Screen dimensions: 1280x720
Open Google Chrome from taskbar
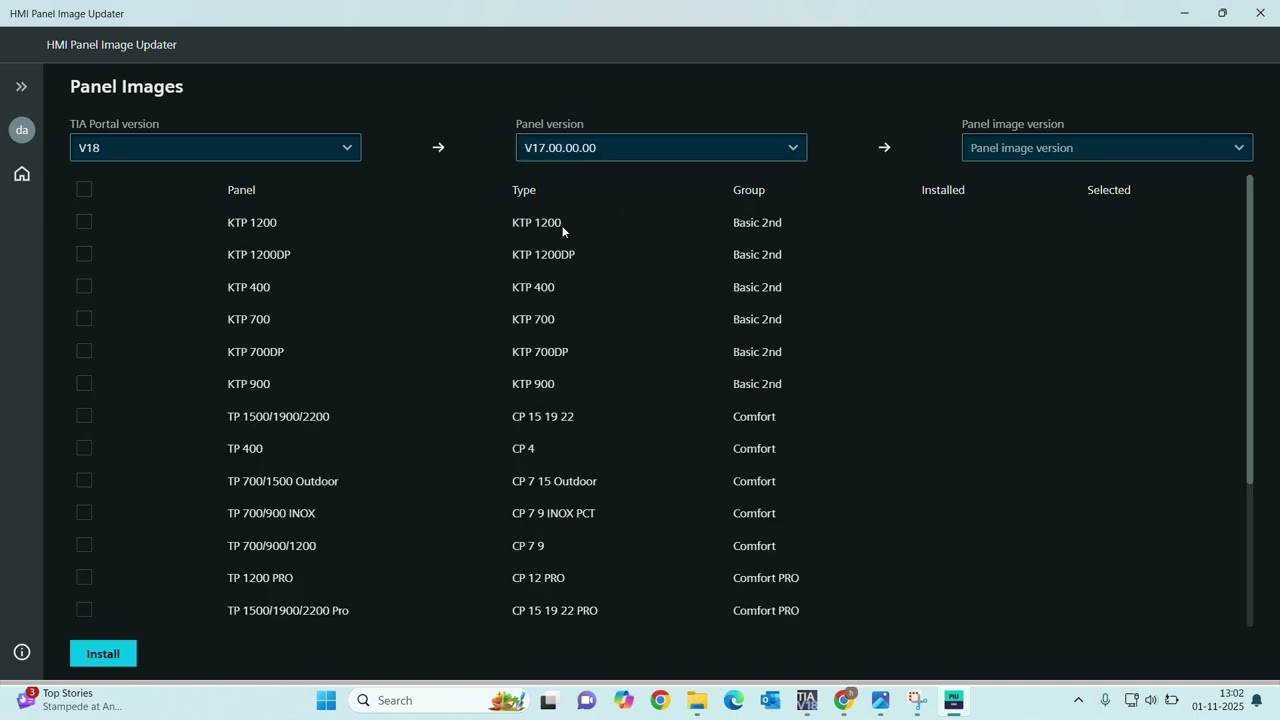point(660,701)
